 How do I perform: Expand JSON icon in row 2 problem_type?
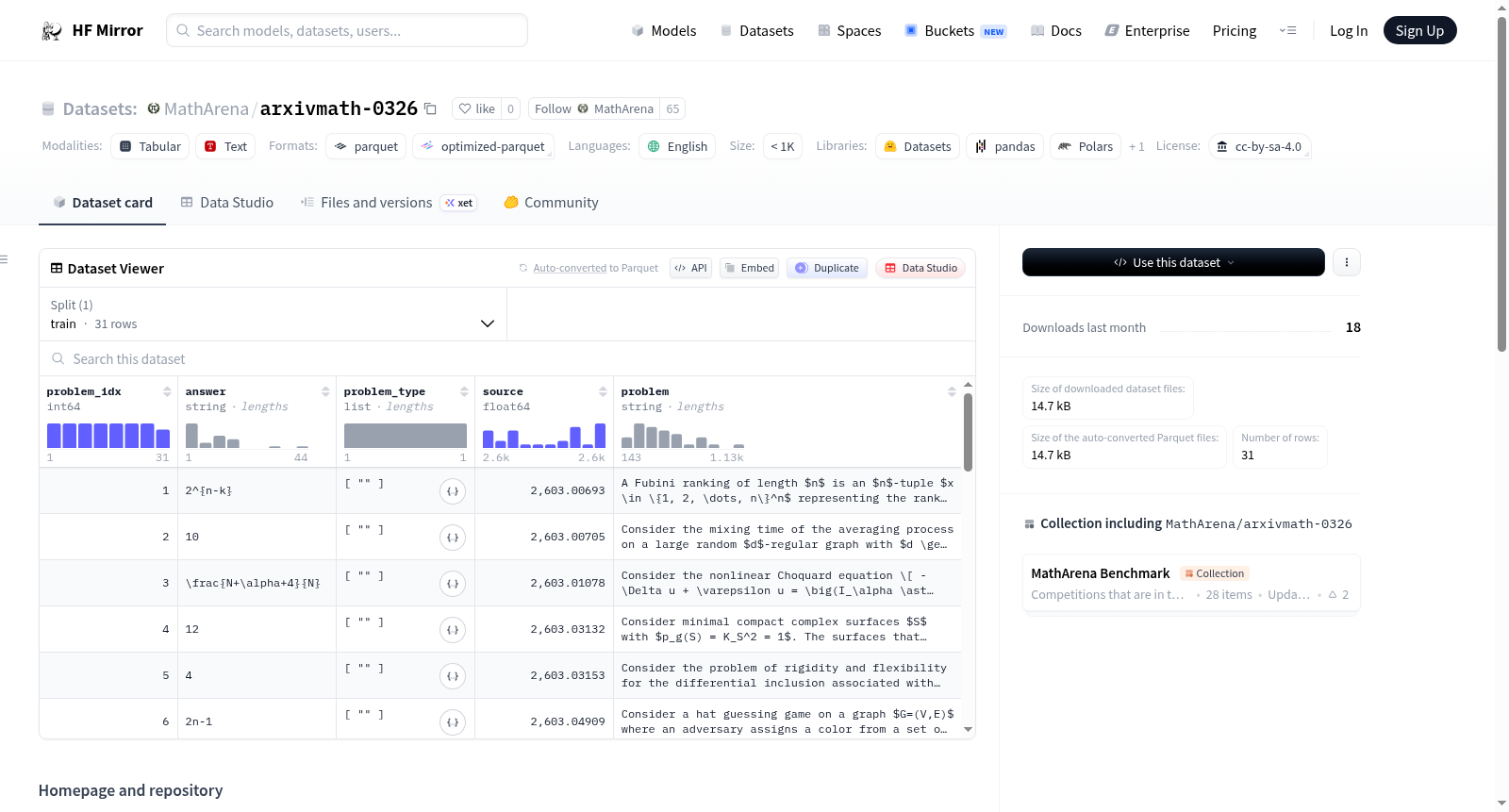(x=453, y=537)
